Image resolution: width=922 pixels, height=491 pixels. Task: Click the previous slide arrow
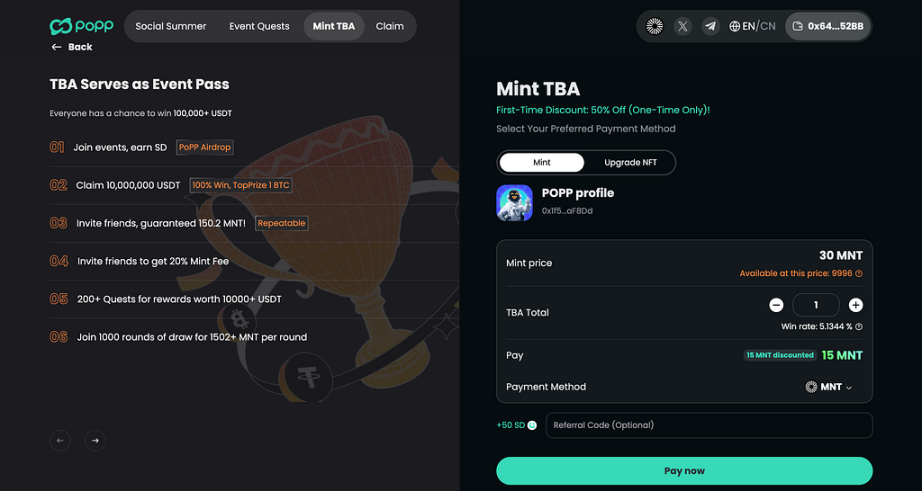60,440
